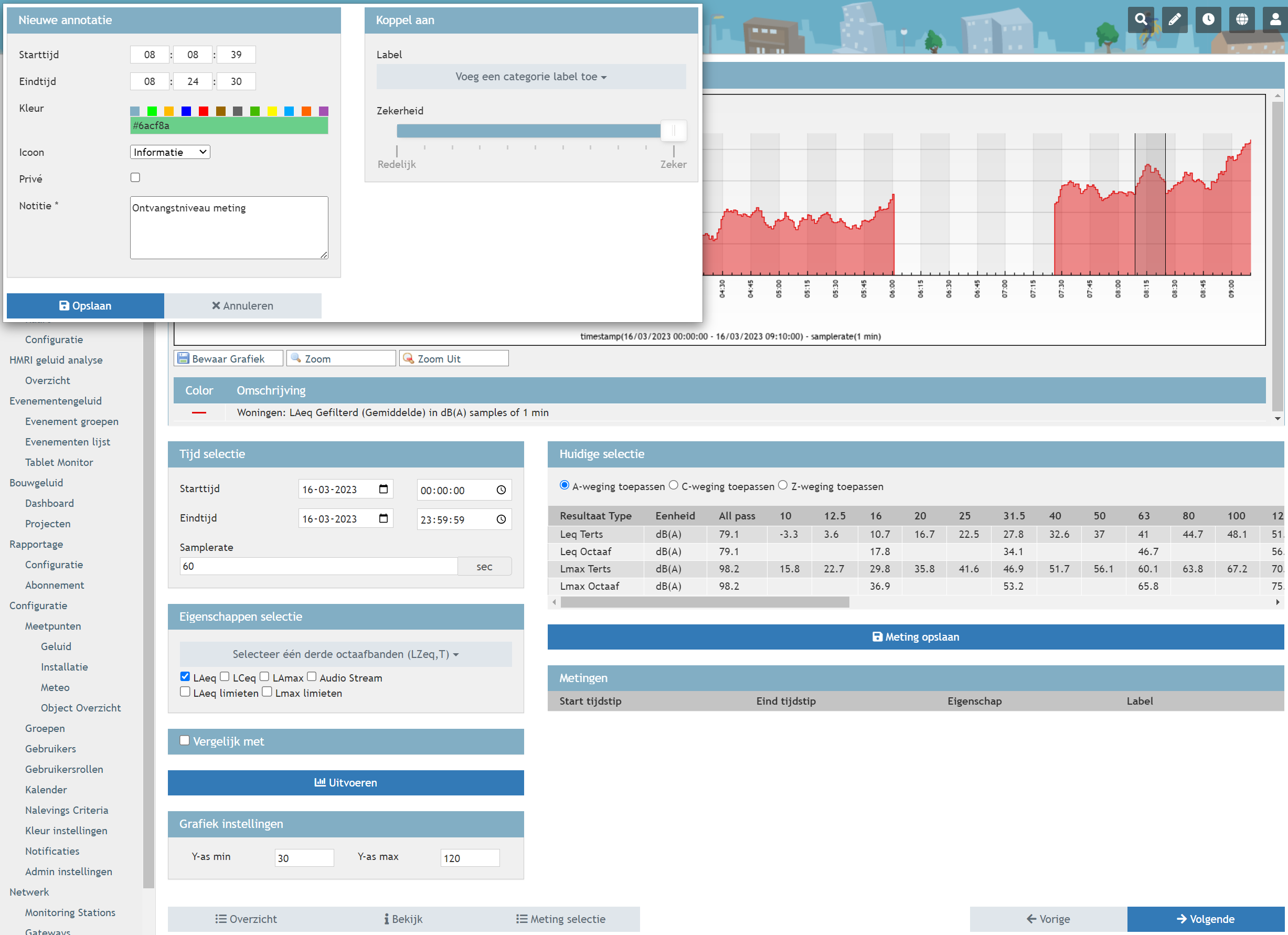Click the search magnifier icon in header
The image size is (1288, 935).
click(x=1141, y=19)
